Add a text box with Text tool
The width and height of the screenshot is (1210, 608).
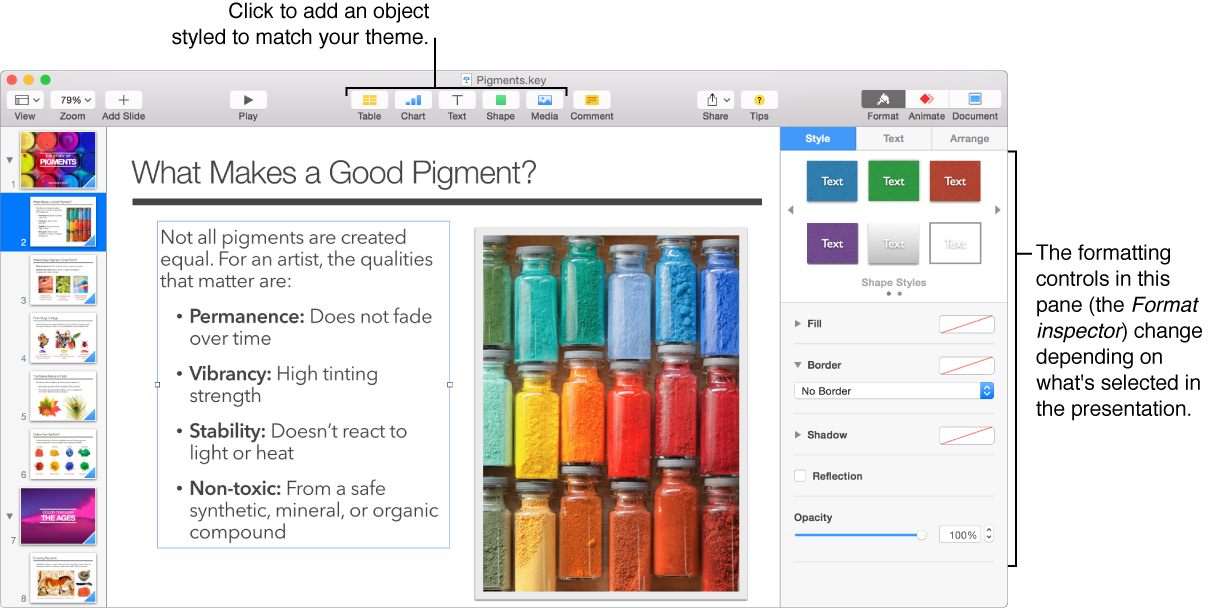pos(457,100)
